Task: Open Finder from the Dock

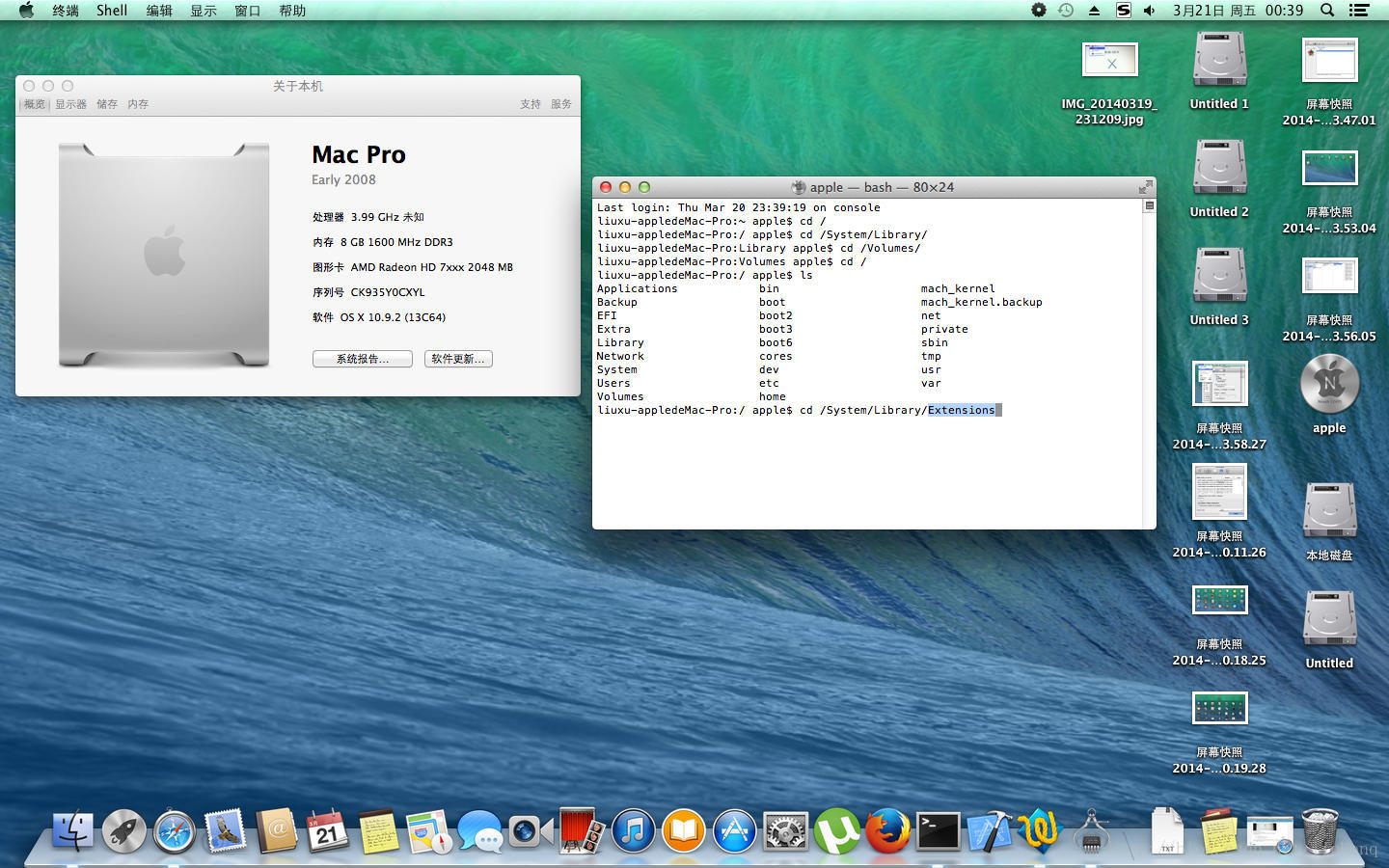Action: tap(73, 830)
